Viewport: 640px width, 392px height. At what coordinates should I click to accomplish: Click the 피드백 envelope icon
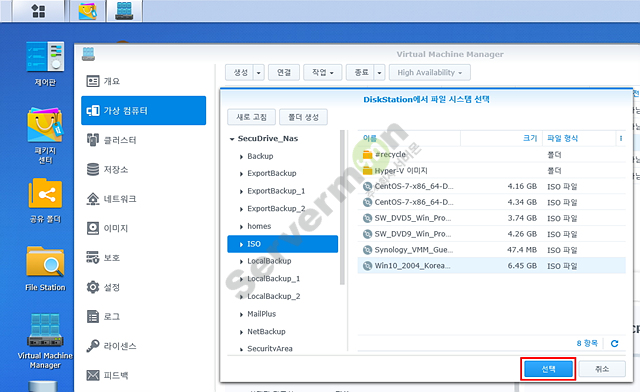pos(93,375)
